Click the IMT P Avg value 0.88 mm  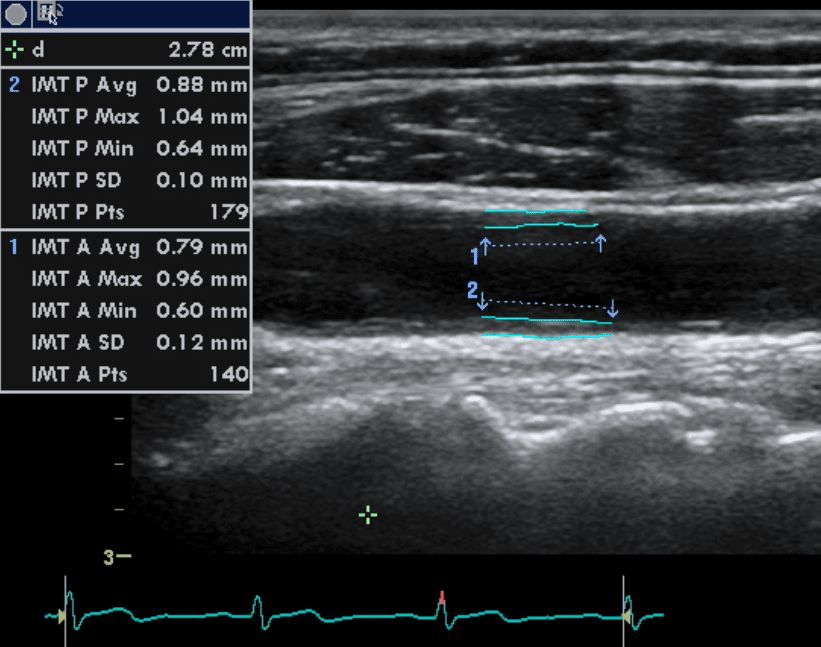click(x=202, y=85)
